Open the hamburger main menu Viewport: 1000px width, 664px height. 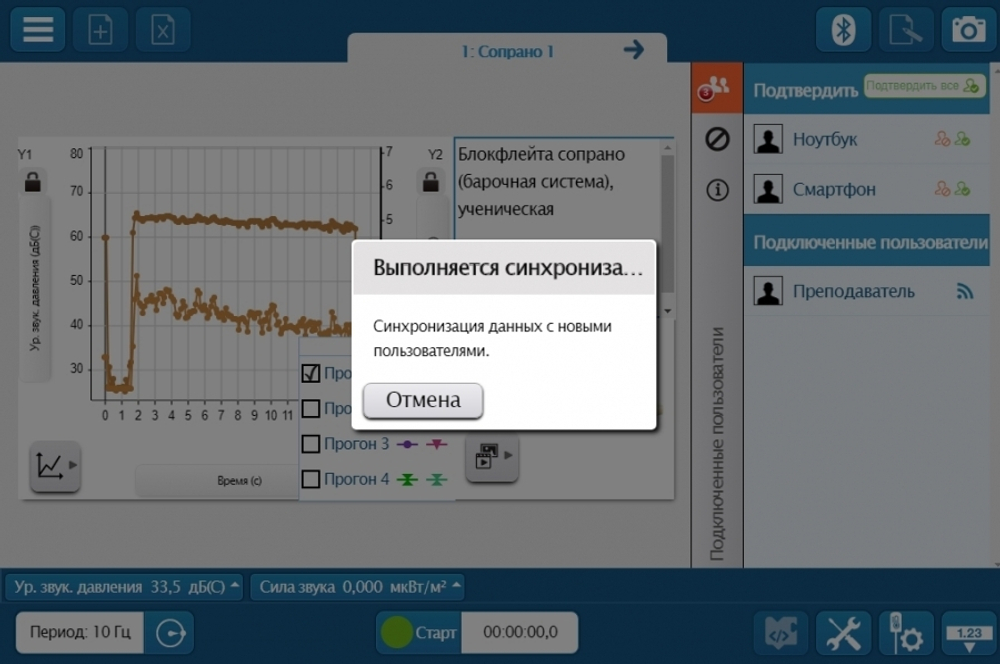[38, 29]
